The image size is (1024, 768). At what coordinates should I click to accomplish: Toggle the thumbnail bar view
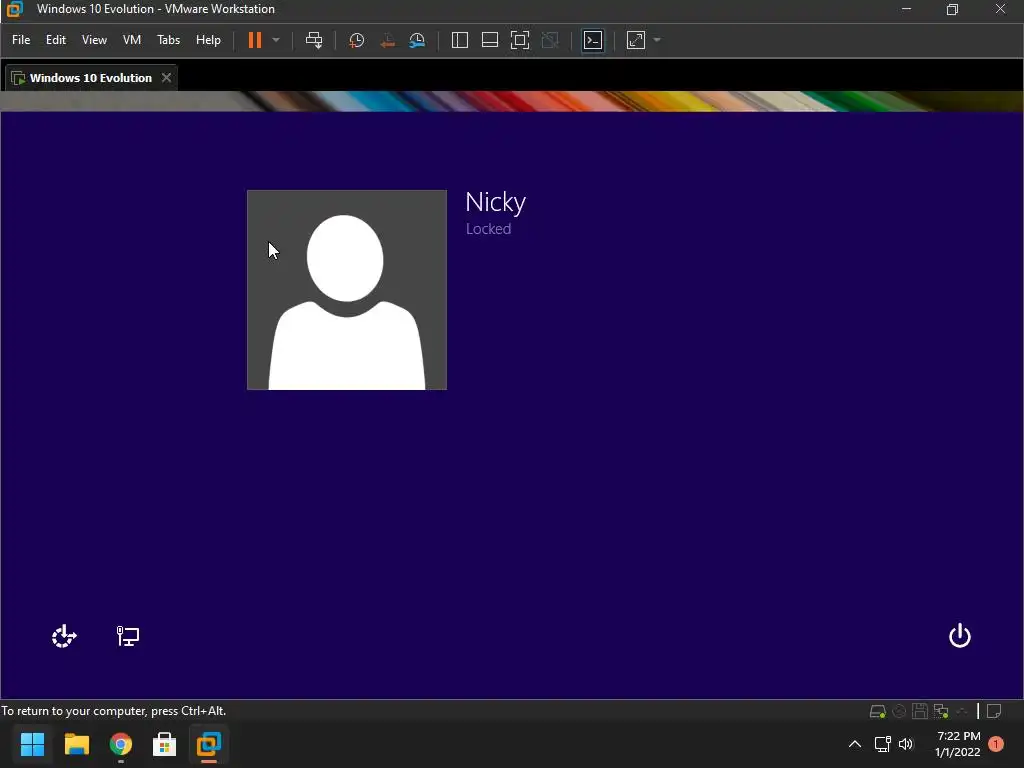(x=490, y=40)
